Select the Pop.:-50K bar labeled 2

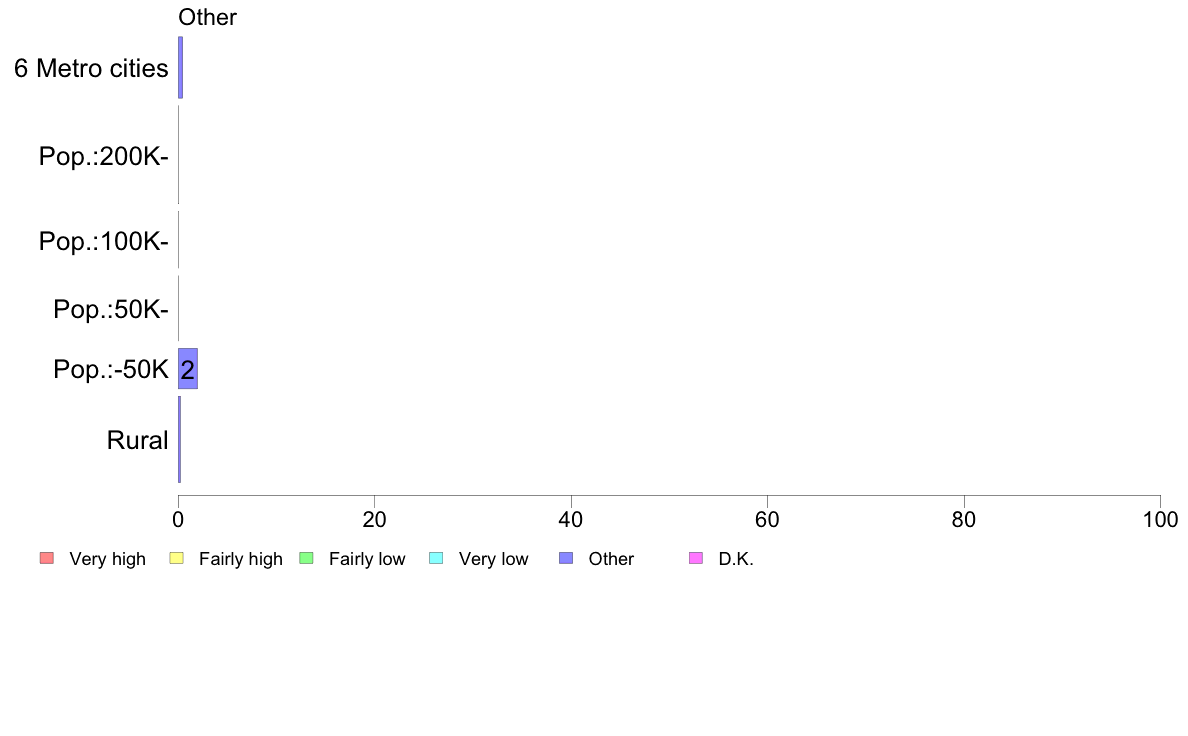[188, 369]
